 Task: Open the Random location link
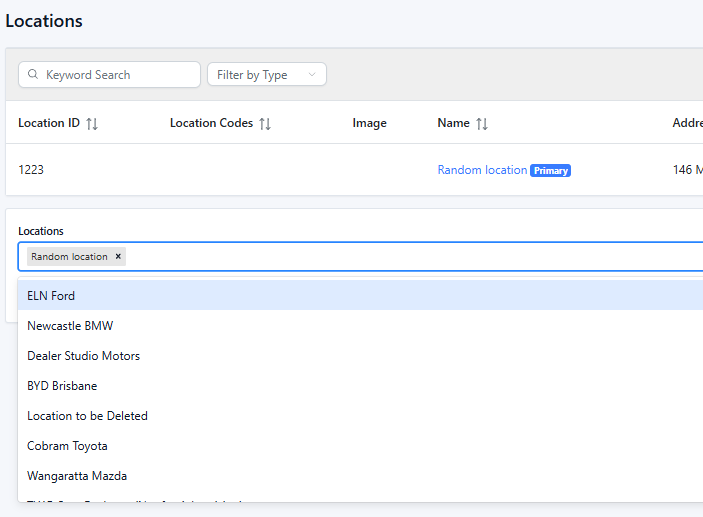pos(482,170)
